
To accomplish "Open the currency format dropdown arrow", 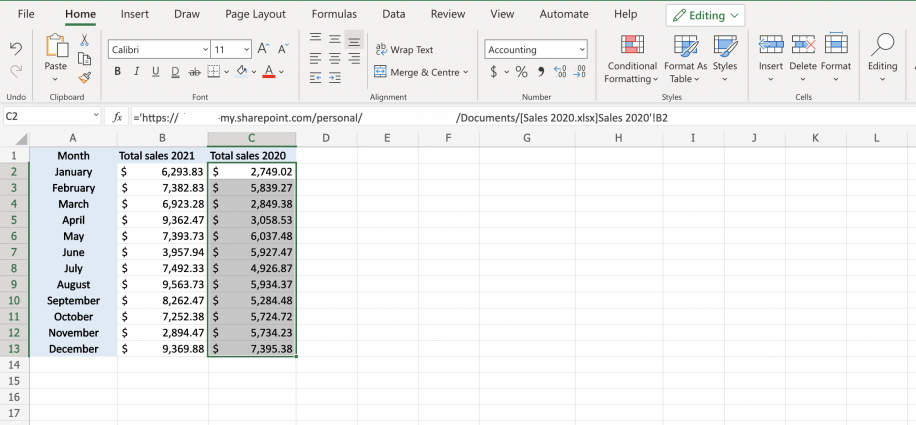I will point(506,72).
